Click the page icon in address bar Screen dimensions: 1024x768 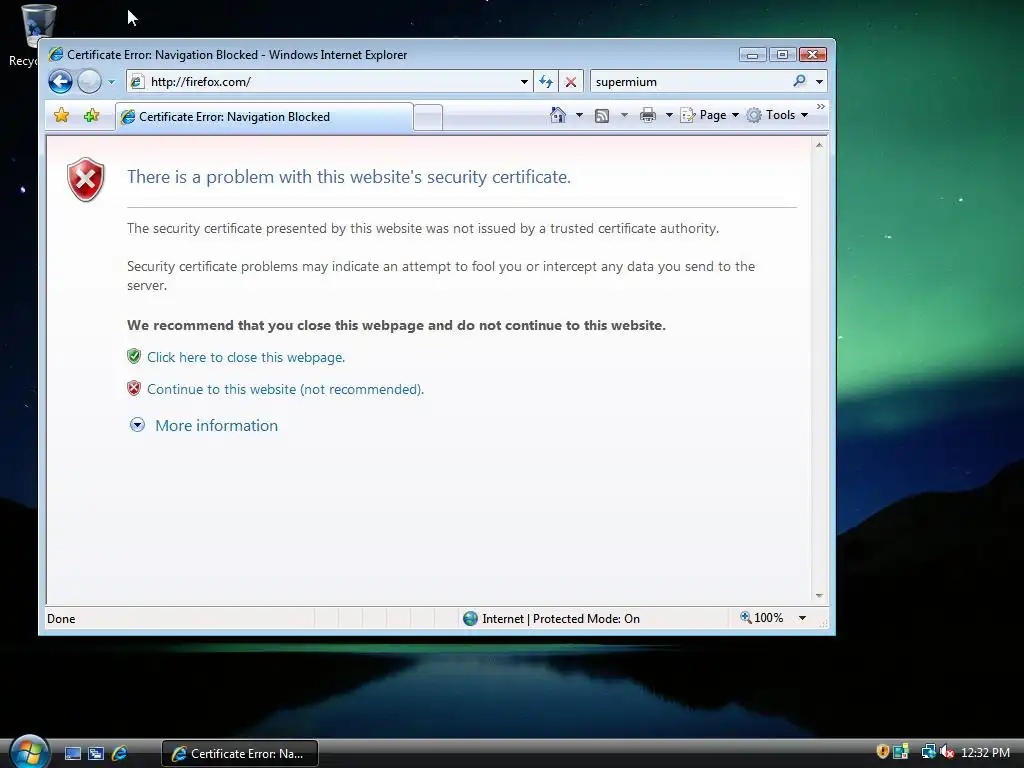(x=136, y=82)
